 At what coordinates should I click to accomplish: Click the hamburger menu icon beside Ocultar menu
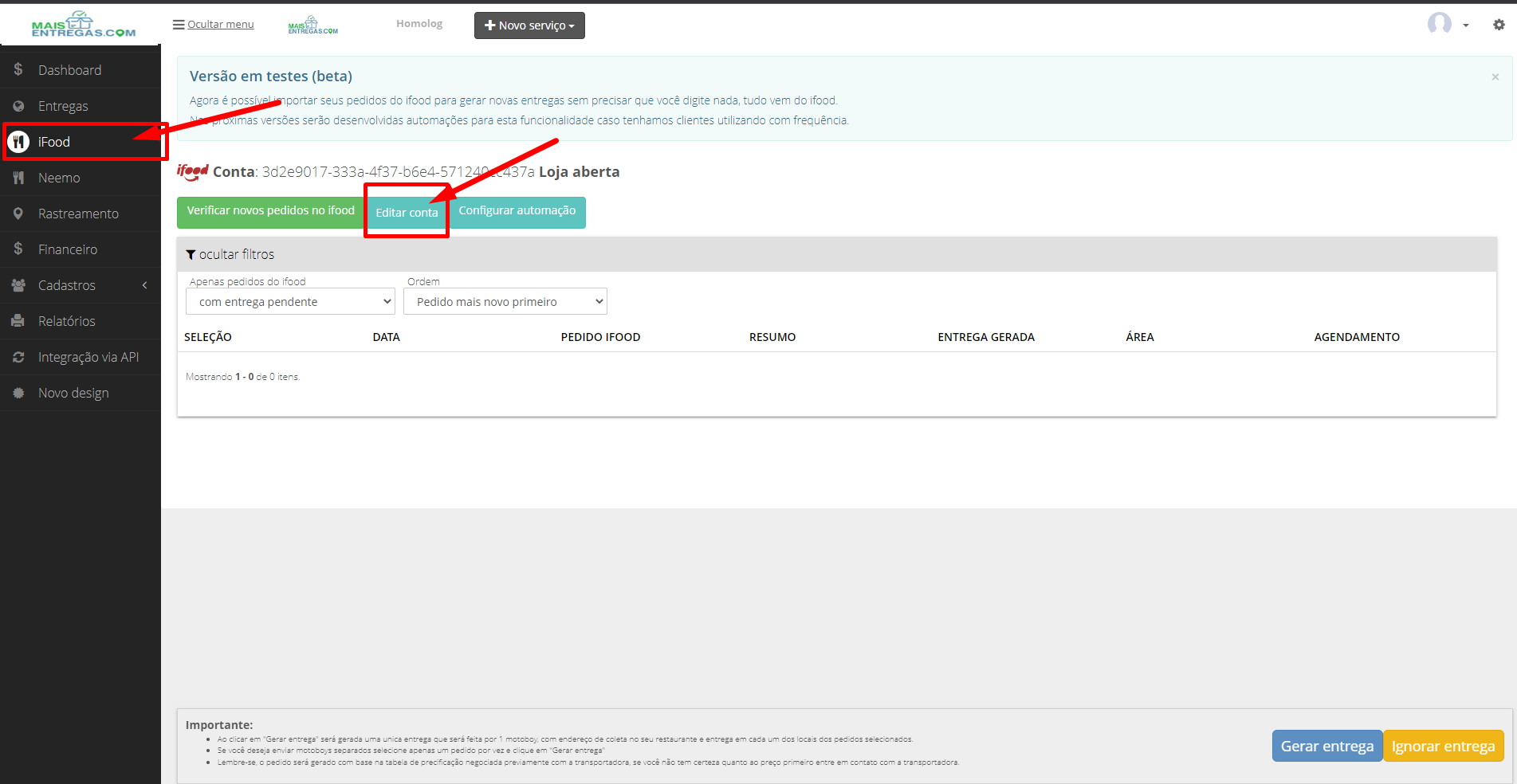[x=179, y=25]
